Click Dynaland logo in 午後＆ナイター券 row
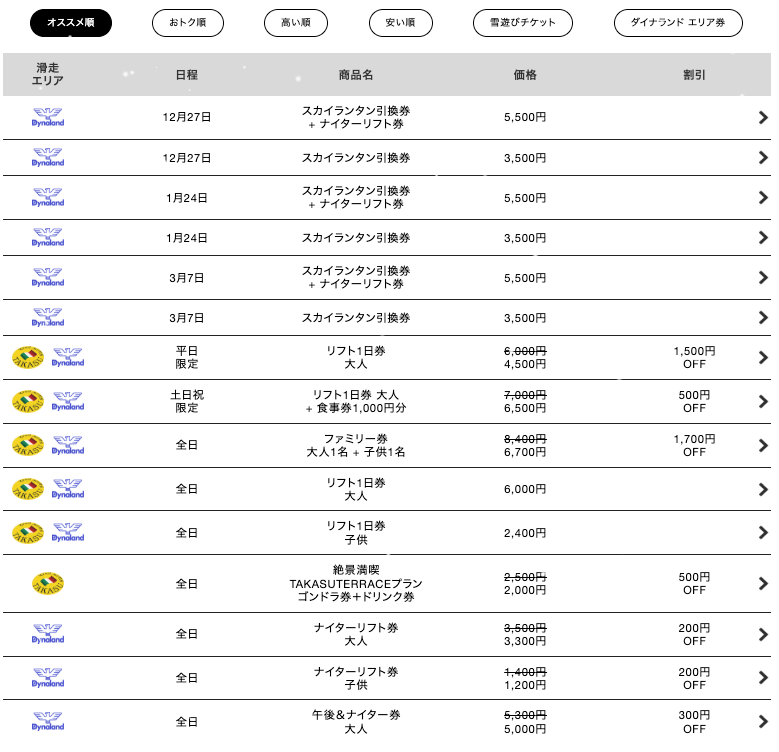 (x=47, y=721)
